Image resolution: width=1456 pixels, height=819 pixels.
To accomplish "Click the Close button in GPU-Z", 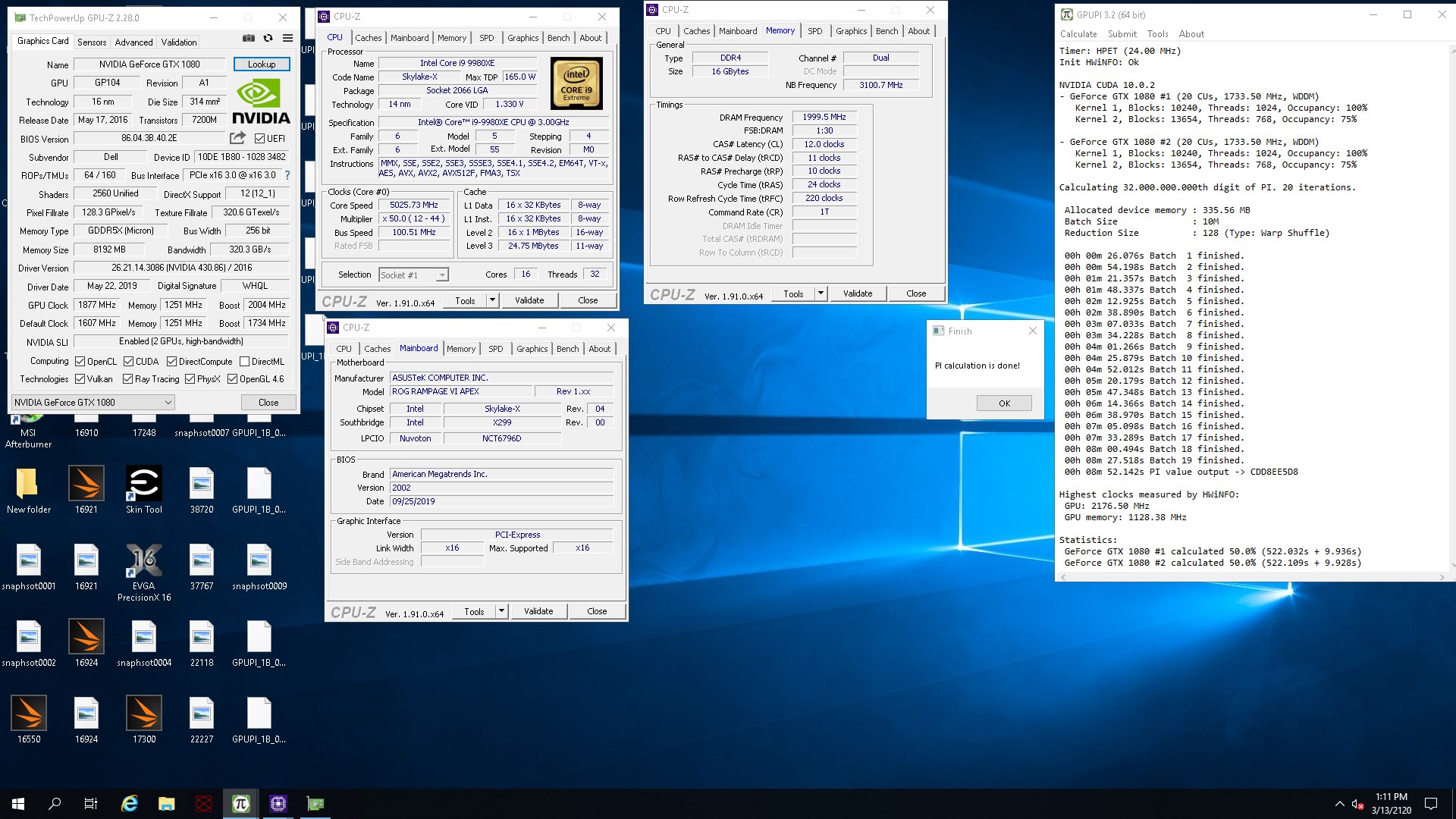I will [x=268, y=403].
